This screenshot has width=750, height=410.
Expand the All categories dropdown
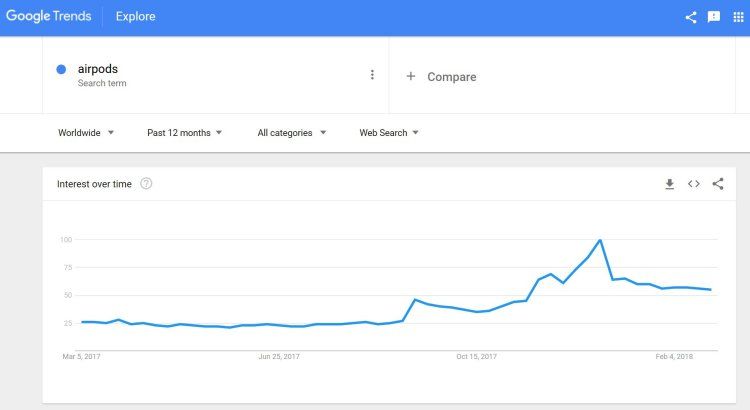(291, 133)
